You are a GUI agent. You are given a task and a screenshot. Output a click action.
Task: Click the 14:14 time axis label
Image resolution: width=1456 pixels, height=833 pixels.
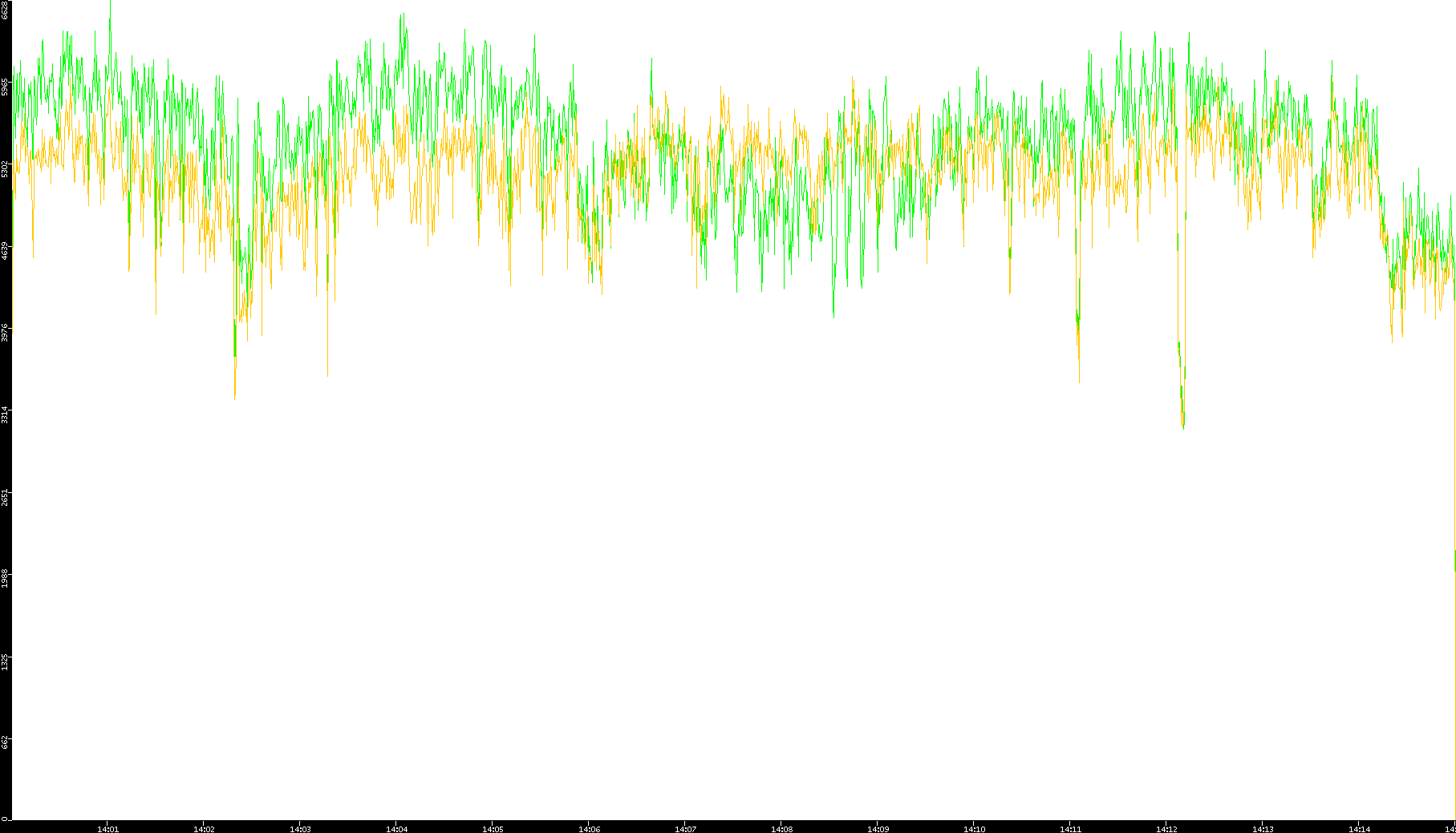[1359, 828]
